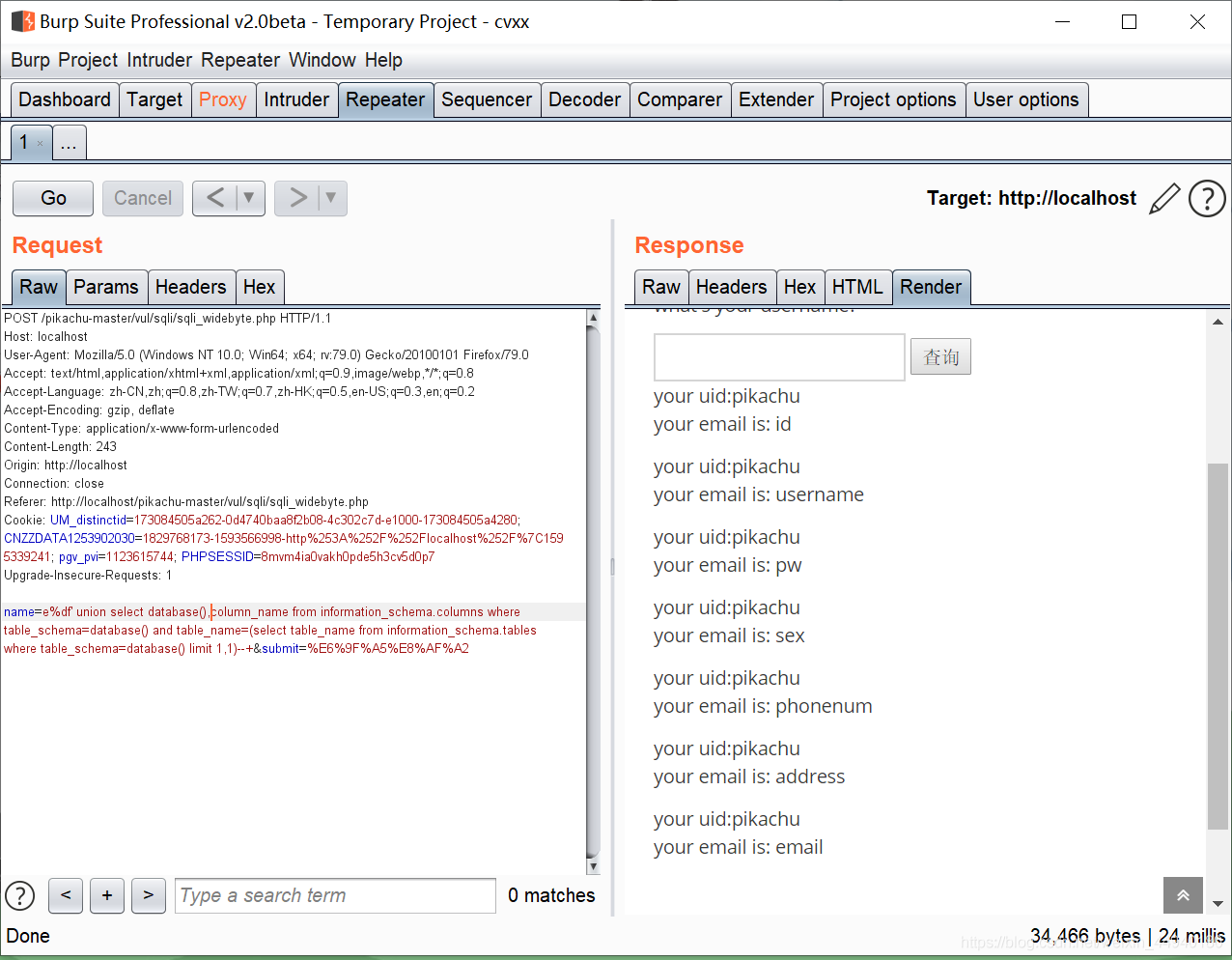1232x960 pixels.
Task: Open the User options tab
Action: 1026,99
